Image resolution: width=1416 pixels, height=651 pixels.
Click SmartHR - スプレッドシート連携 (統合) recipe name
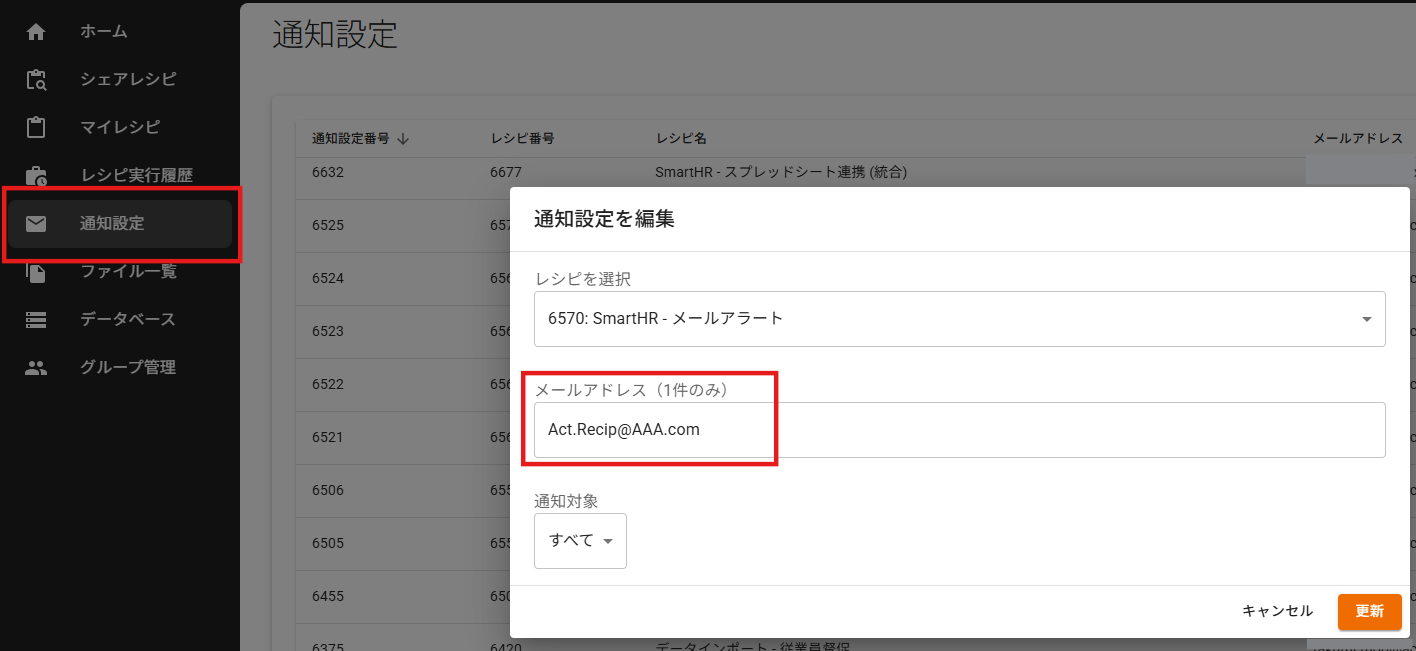[781, 172]
